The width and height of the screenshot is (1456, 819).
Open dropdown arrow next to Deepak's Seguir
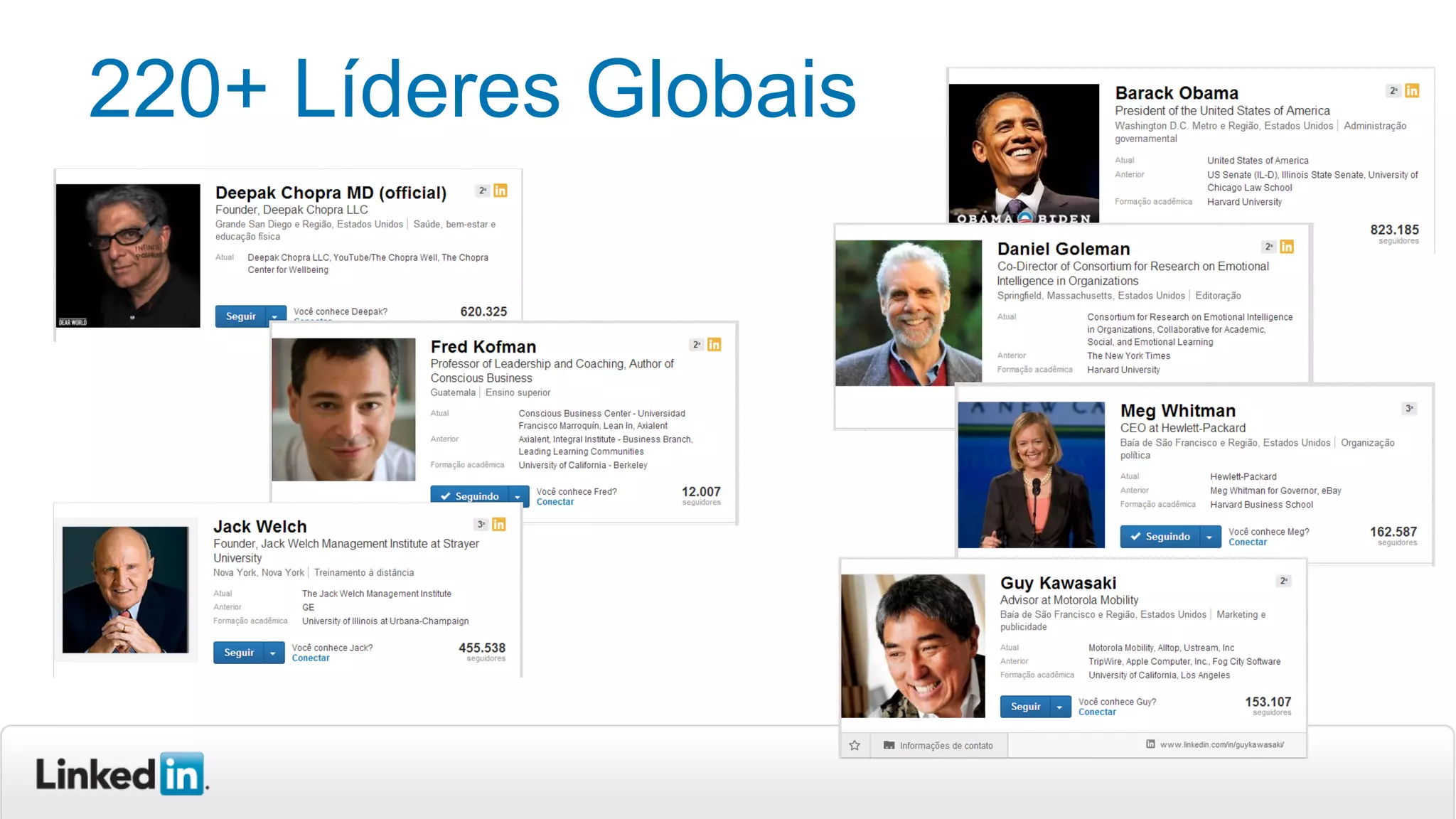point(275,316)
